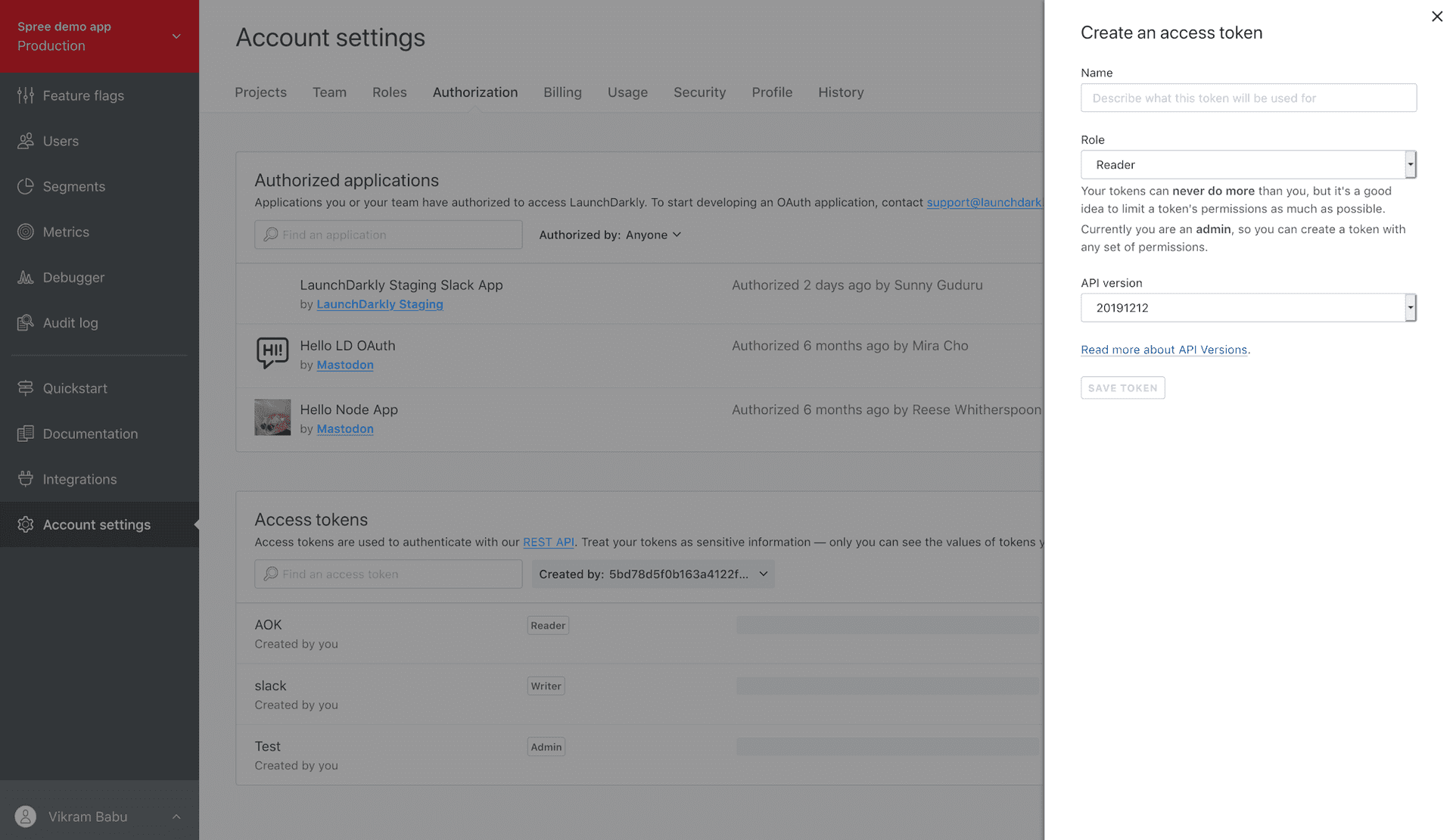The width and height of the screenshot is (1453, 840).
Task: Open Documentation via its sidebar icon
Action: coord(26,433)
